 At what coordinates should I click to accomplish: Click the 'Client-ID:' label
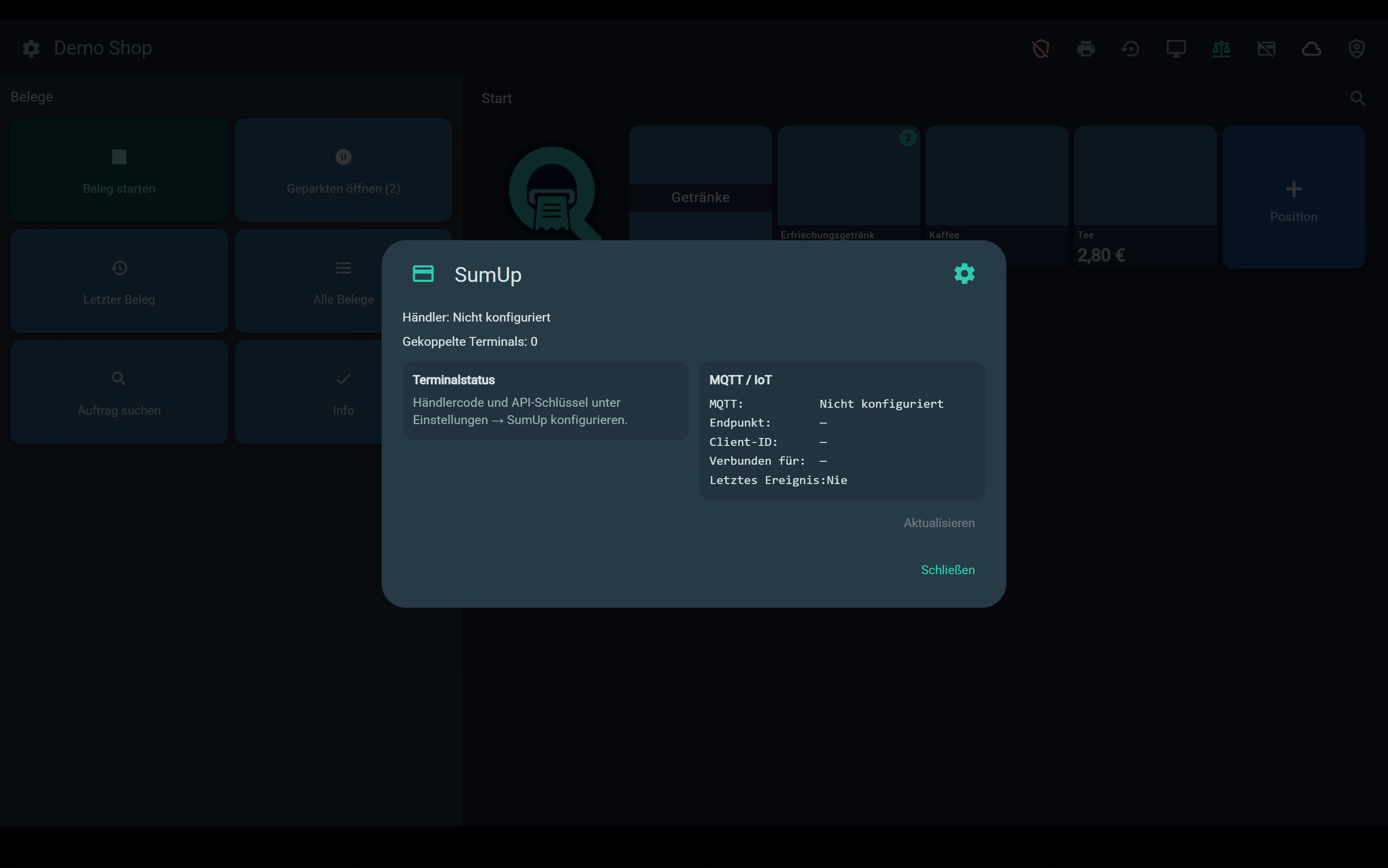pyautogui.click(x=743, y=442)
